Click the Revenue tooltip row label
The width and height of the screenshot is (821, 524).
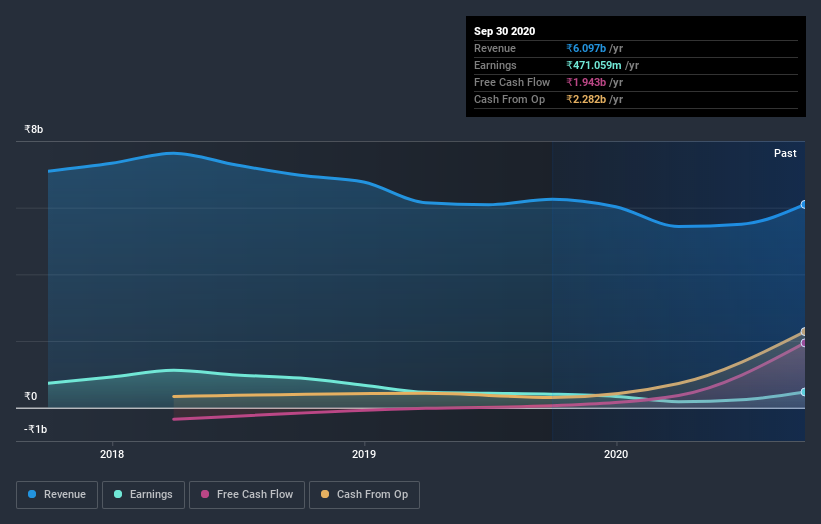495,48
